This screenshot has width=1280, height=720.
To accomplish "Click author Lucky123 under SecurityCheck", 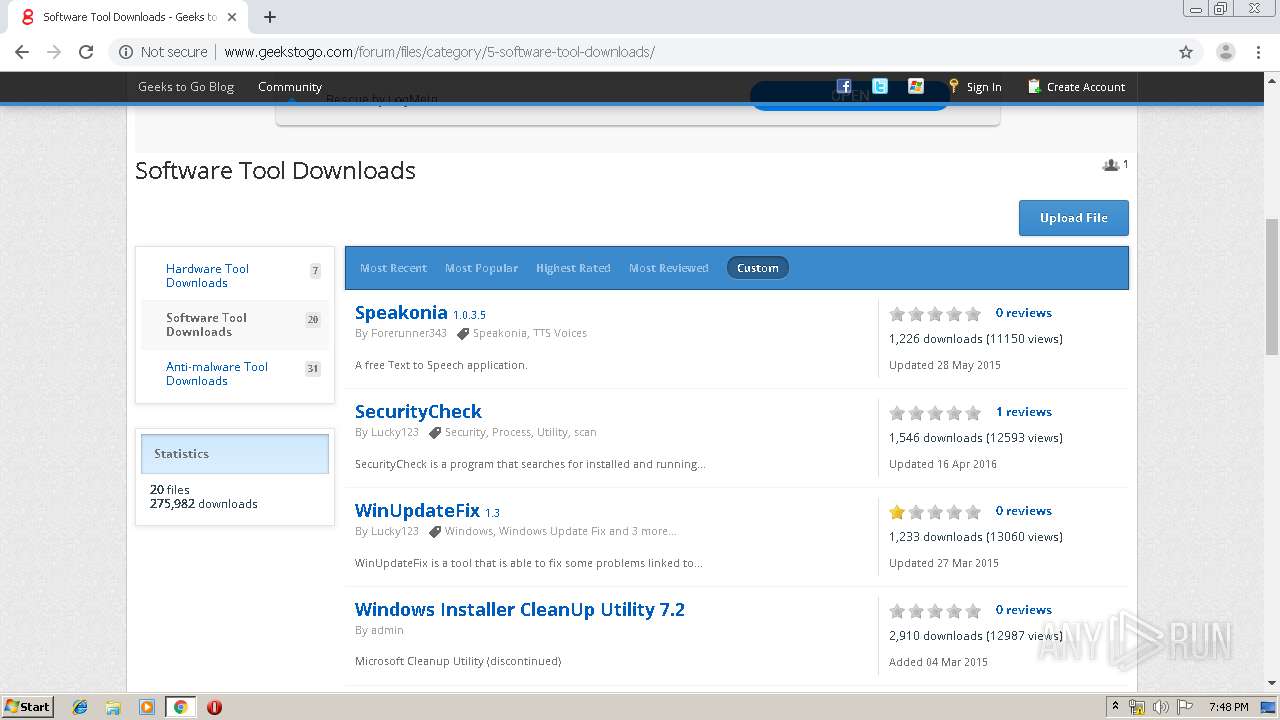I will 395,432.
